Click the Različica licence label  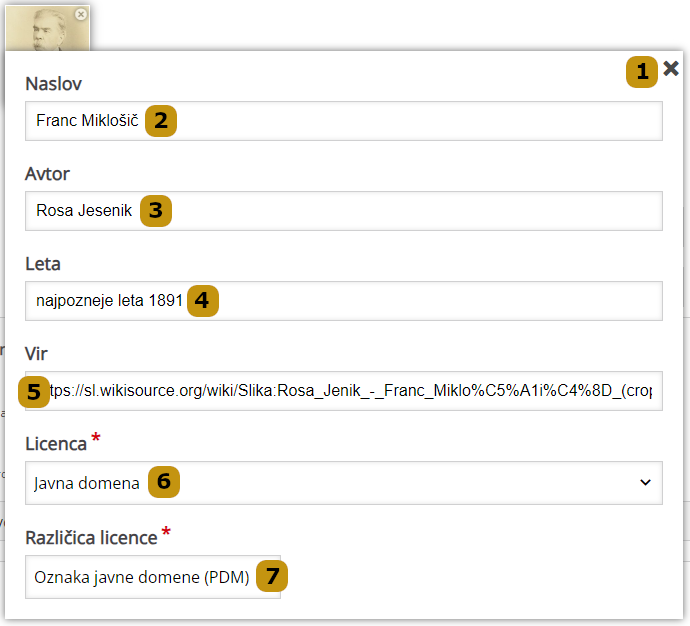(91, 537)
